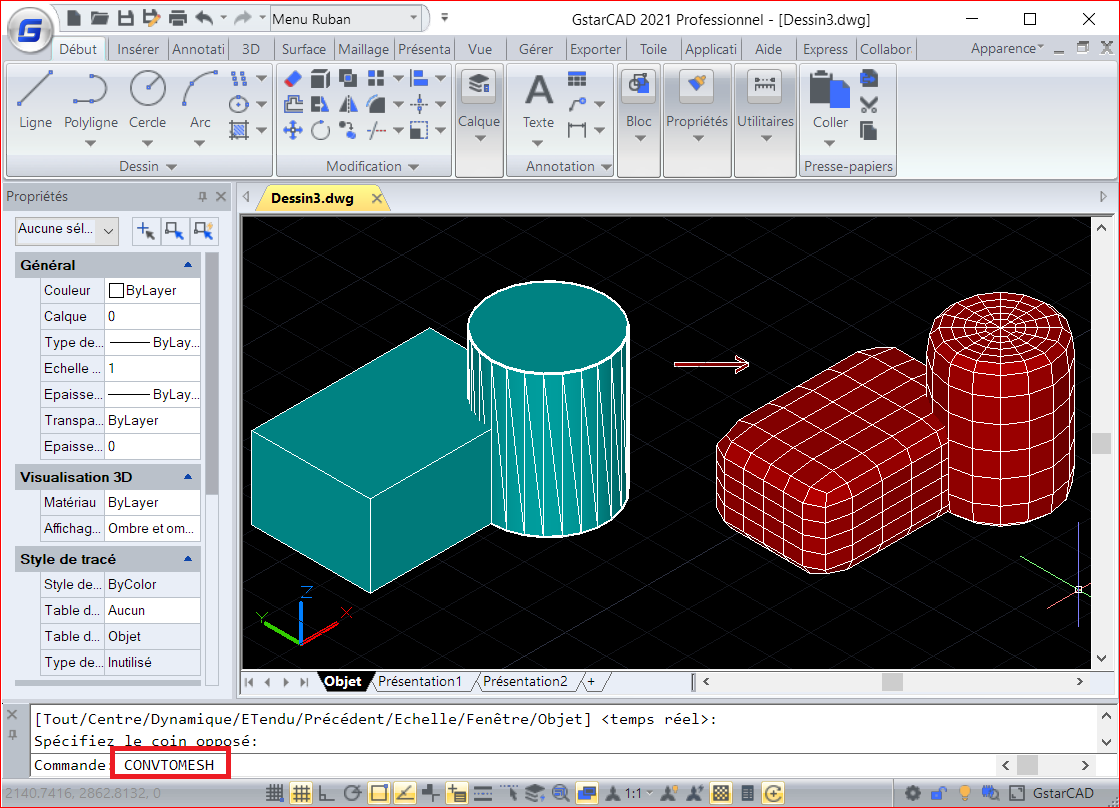Open the Vue ribbon tab
The height and width of the screenshot is (808, 1120).
click(480, 49)
